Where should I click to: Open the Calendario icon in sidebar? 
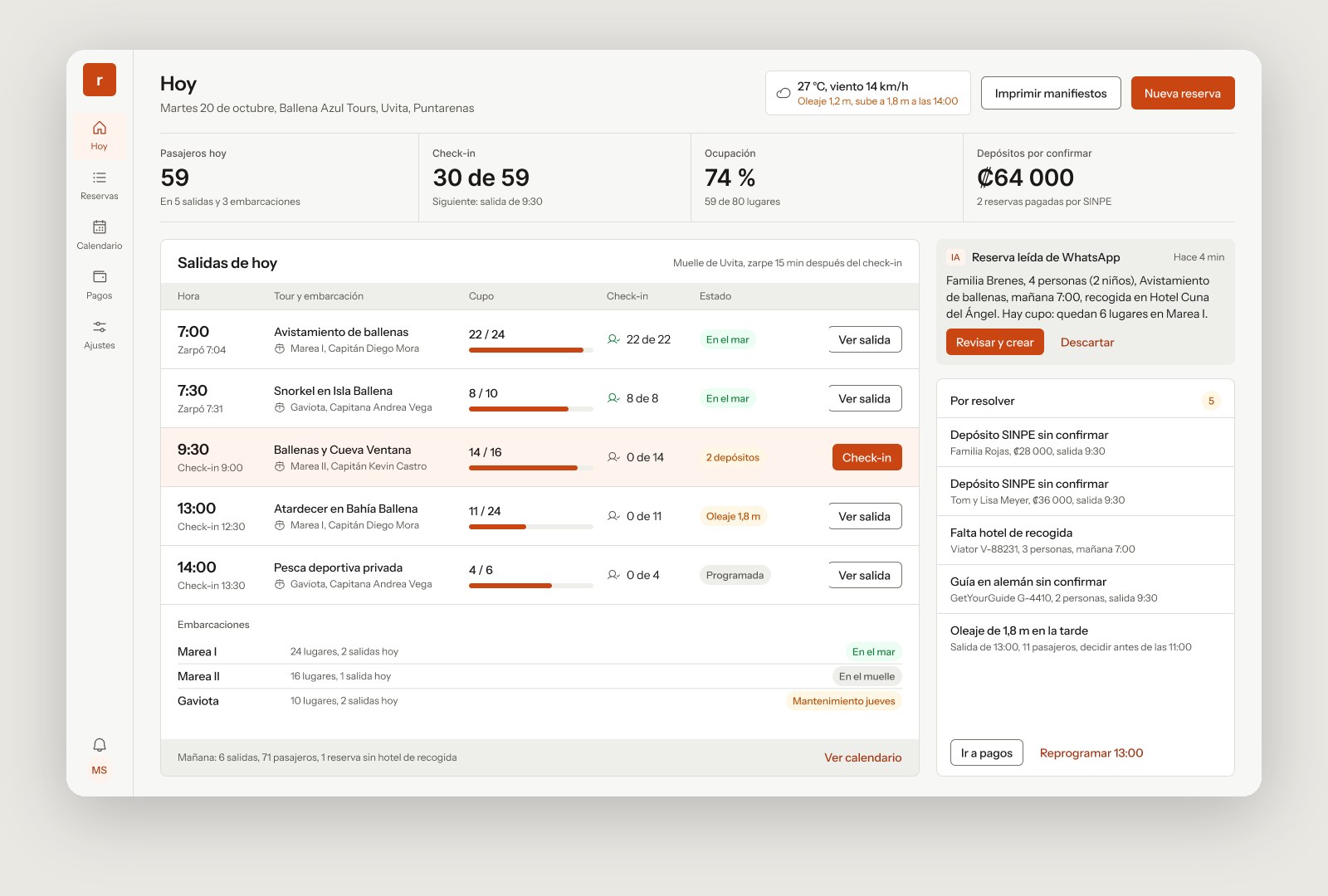point(100,227)
